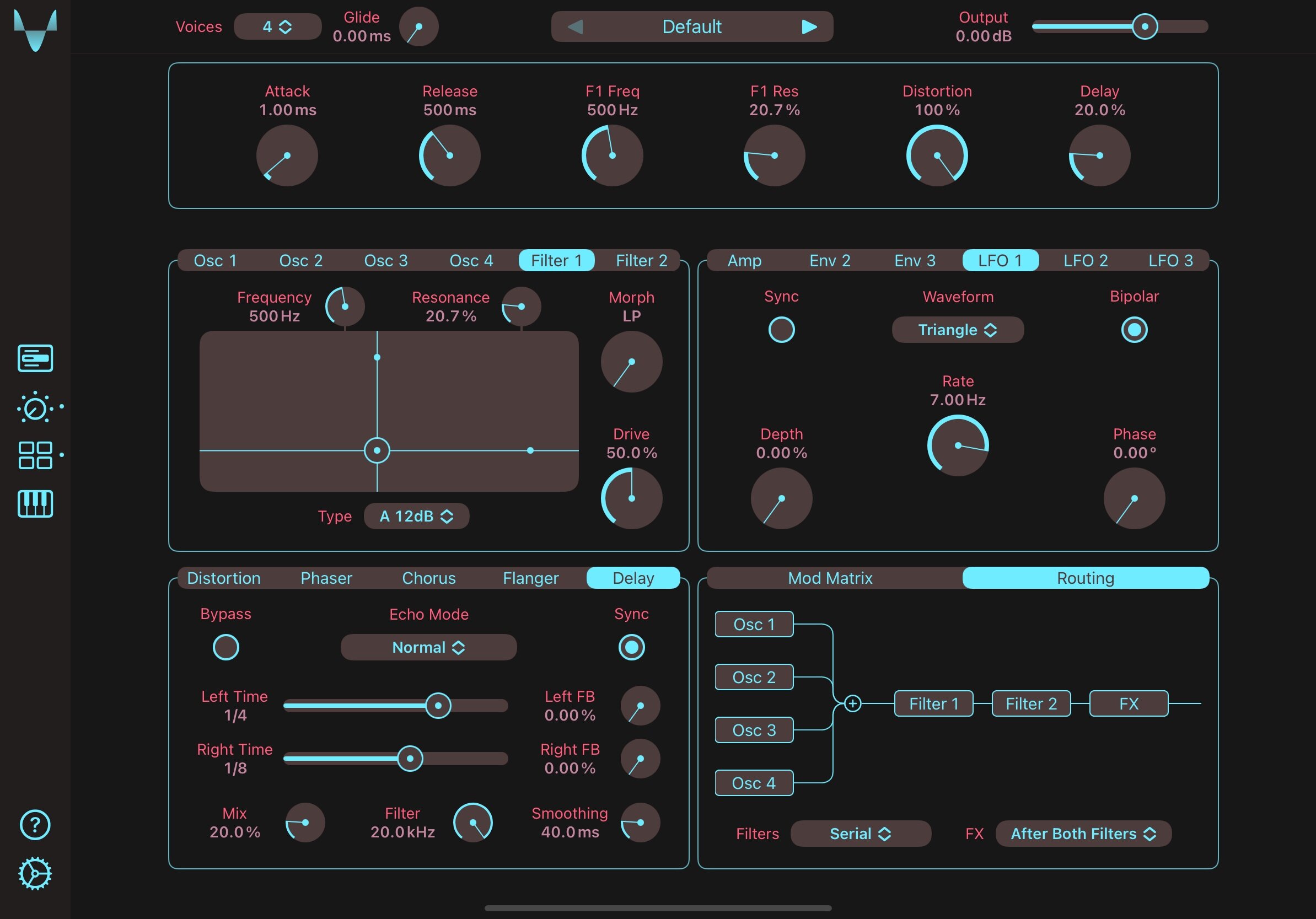Open the grid panels sidebar icon
The height and width of the screenshot is (919, 1316).
(35, 455)
